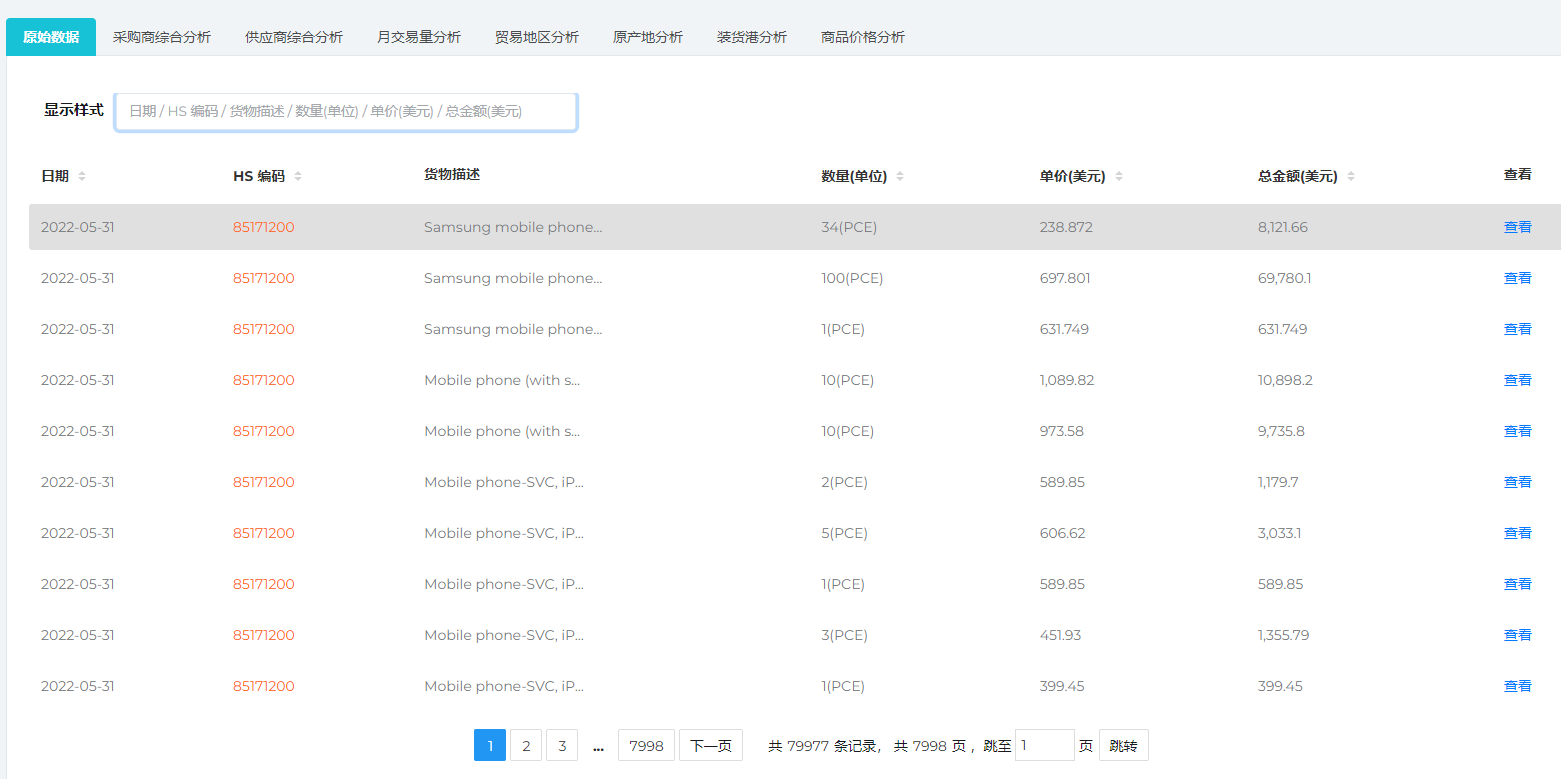Click the 跳转 jump button
Viewport: 1561px width, 779px height.
(1123, 745)
